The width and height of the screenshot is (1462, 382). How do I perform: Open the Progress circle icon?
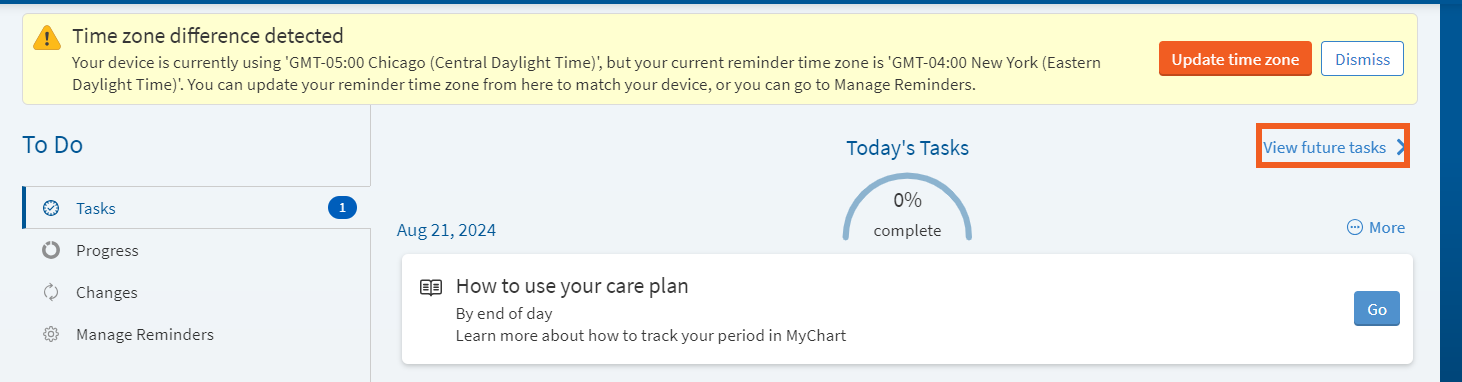click(x=51, y=250)
